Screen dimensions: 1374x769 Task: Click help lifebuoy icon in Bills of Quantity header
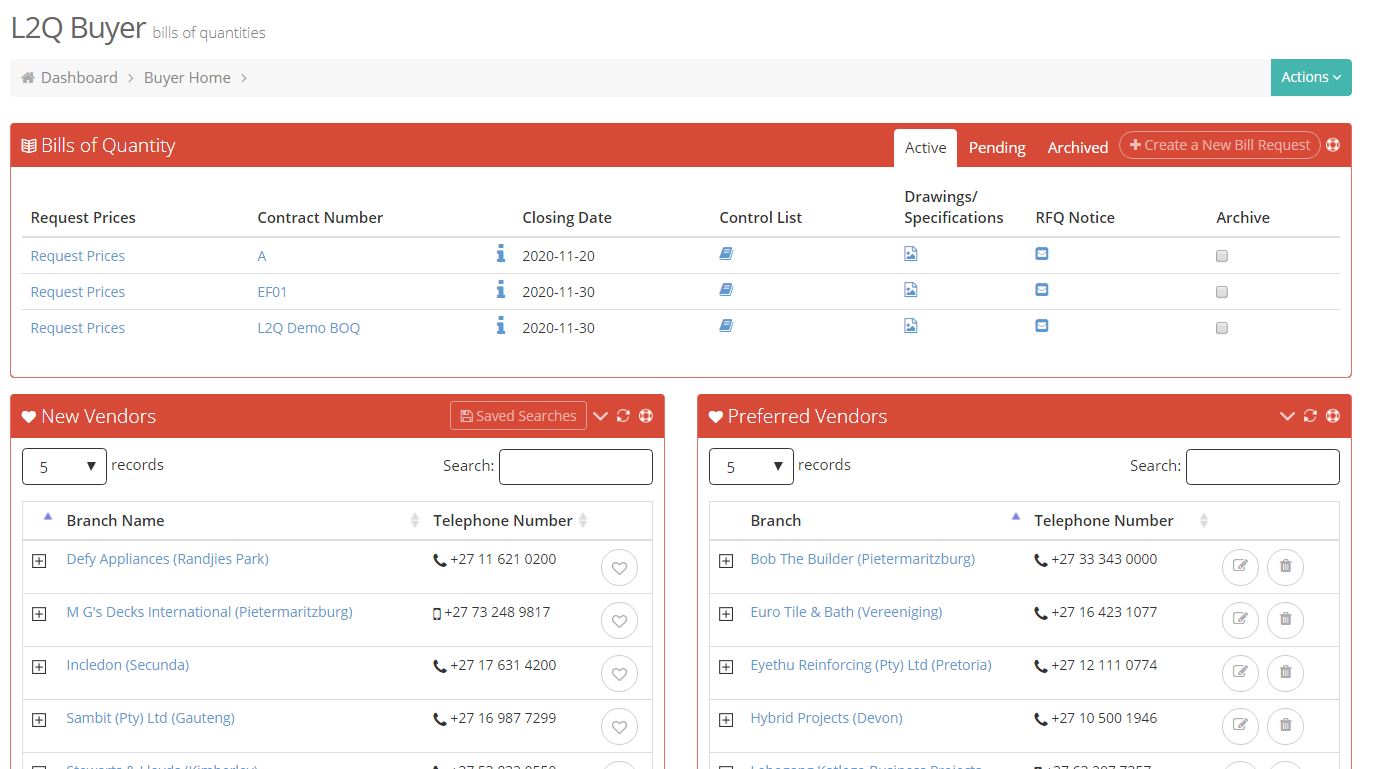coord(1333,145)
